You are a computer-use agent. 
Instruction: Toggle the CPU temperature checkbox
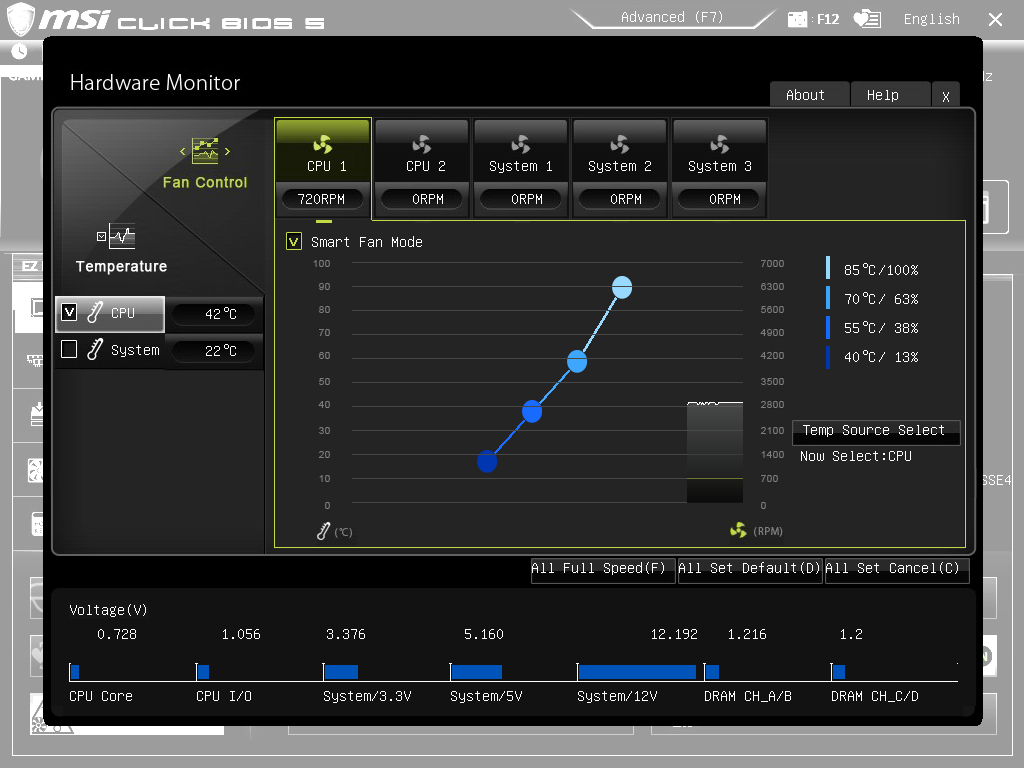click(69, 312)
